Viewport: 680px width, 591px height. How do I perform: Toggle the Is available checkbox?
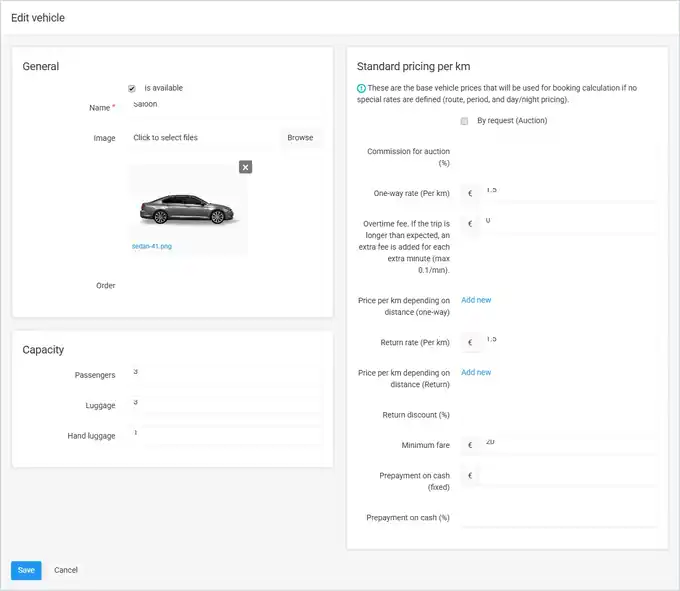pos(132,88)
